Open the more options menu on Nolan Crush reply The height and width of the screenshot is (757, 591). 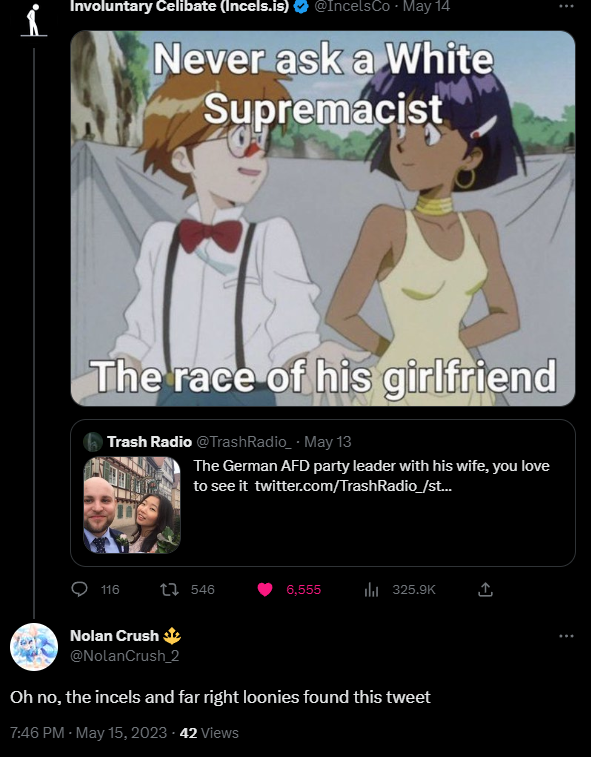click(x=566, y=636)
